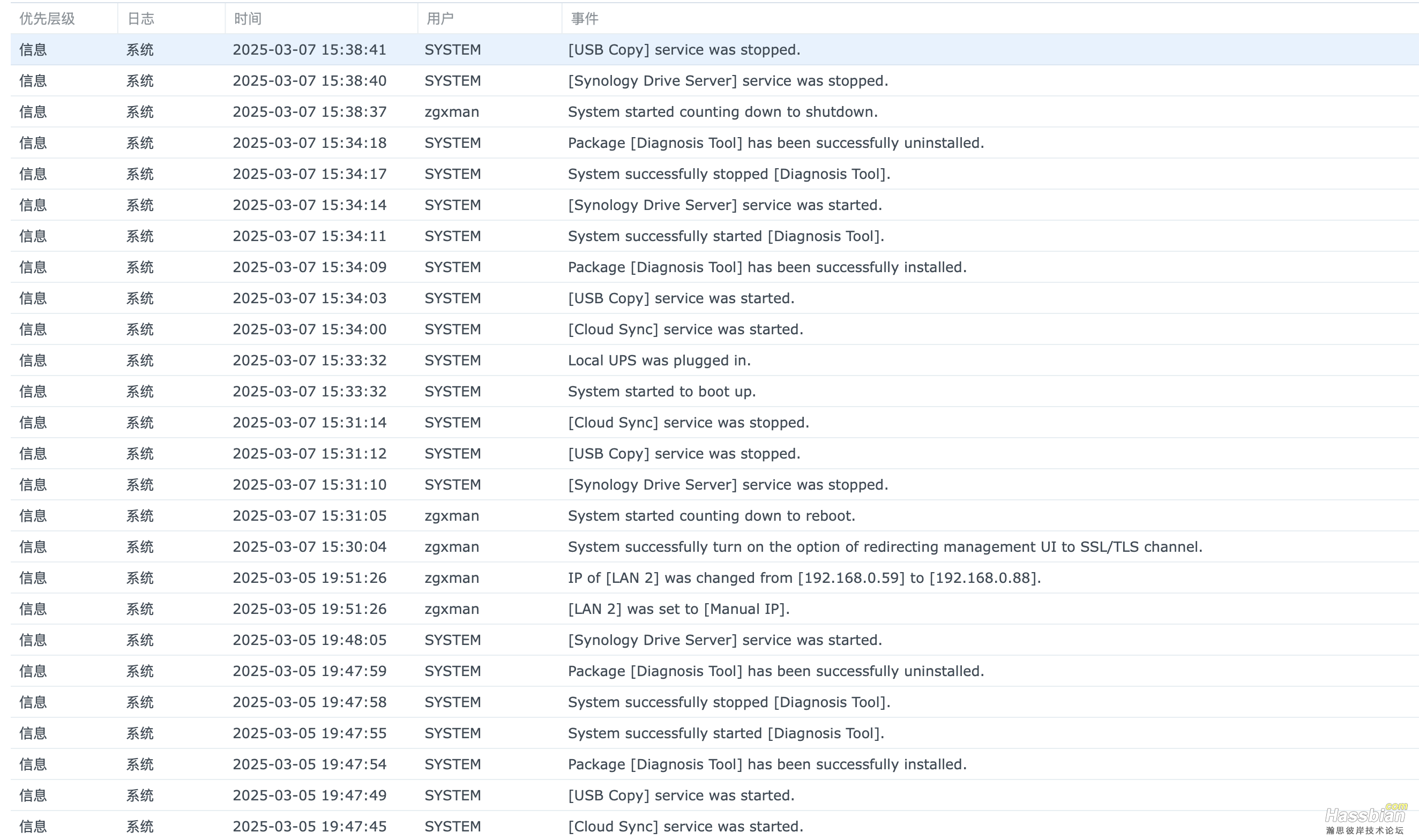Select 'System successfully stopped [Diagnosis Tool].' at 15:34:17
This screenshot has height=840, width=1419.
pos(729,174)
